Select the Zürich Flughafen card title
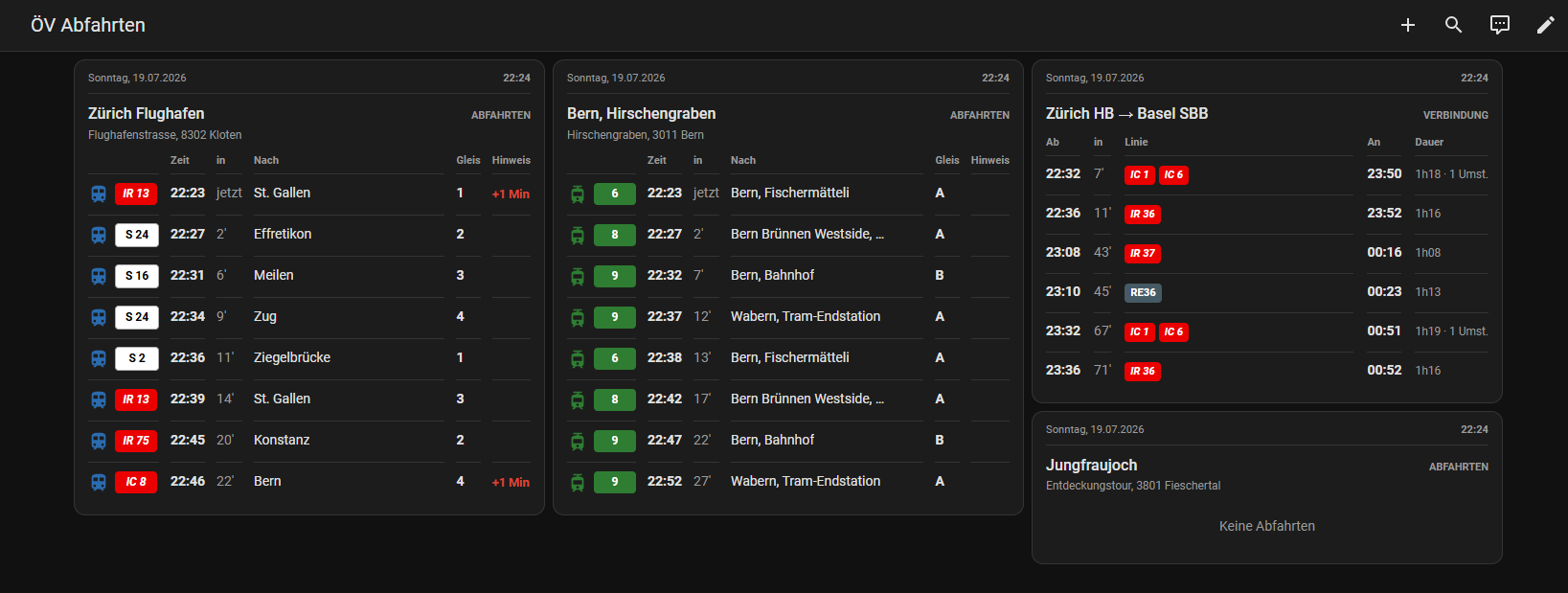This screenshot has height=593, width=1568. point(147,113)
